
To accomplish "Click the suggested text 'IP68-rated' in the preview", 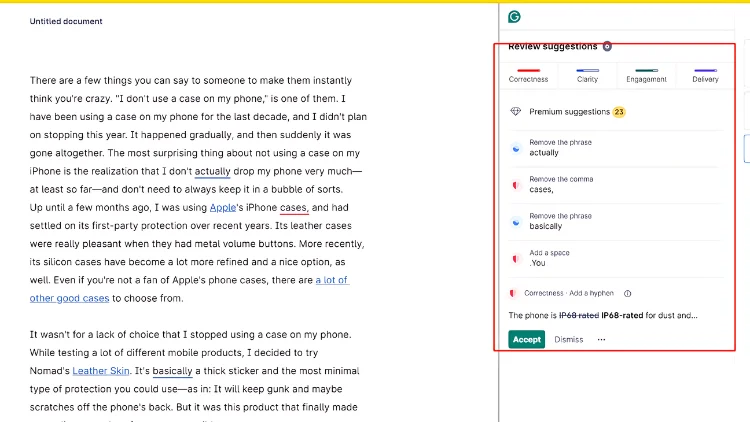I will (x=622, y=315).
